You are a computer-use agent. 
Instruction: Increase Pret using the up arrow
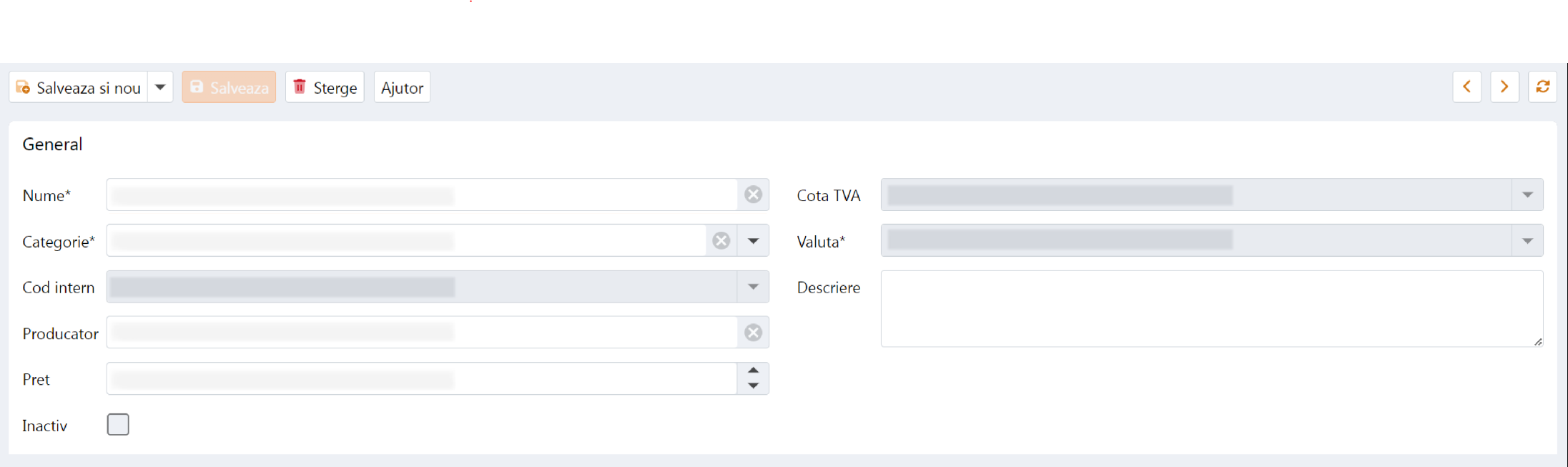click(753, 370)
